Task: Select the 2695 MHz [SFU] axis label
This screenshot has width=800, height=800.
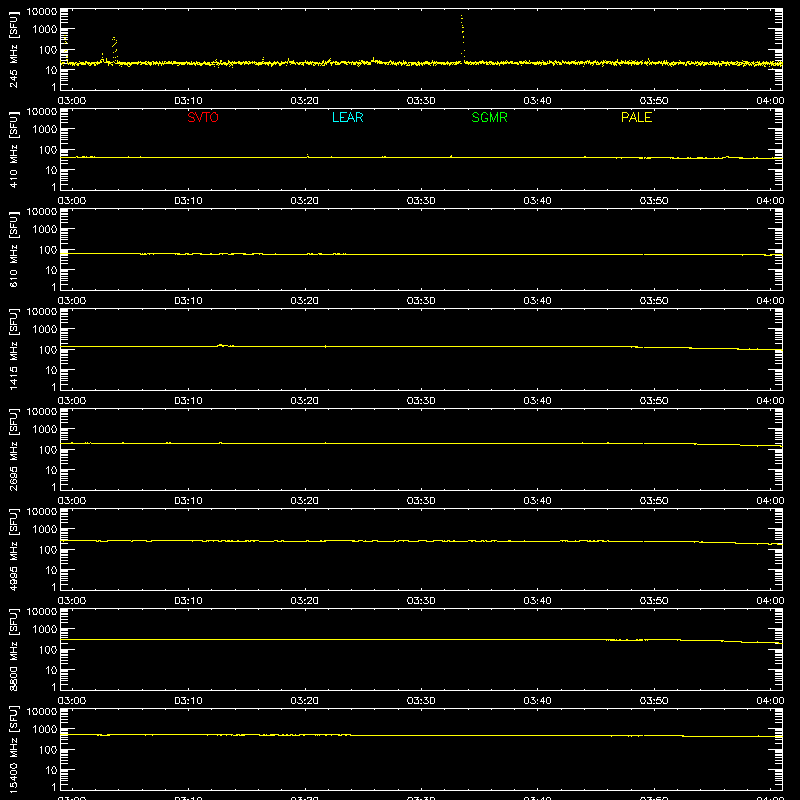Action: 13,449
